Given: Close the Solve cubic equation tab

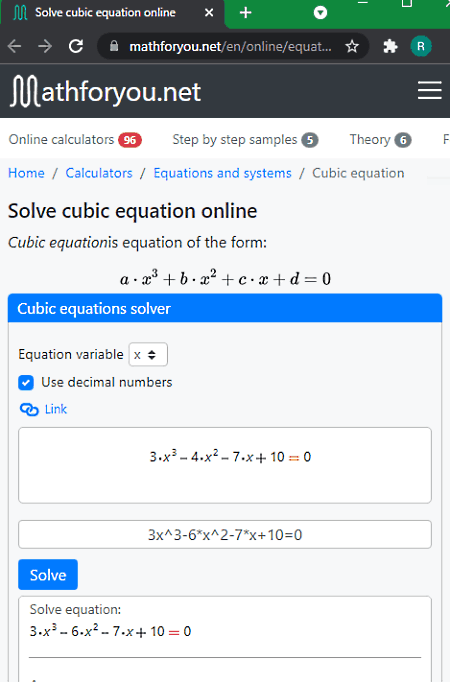Looking at the screenshot, I should pos(209,13).
